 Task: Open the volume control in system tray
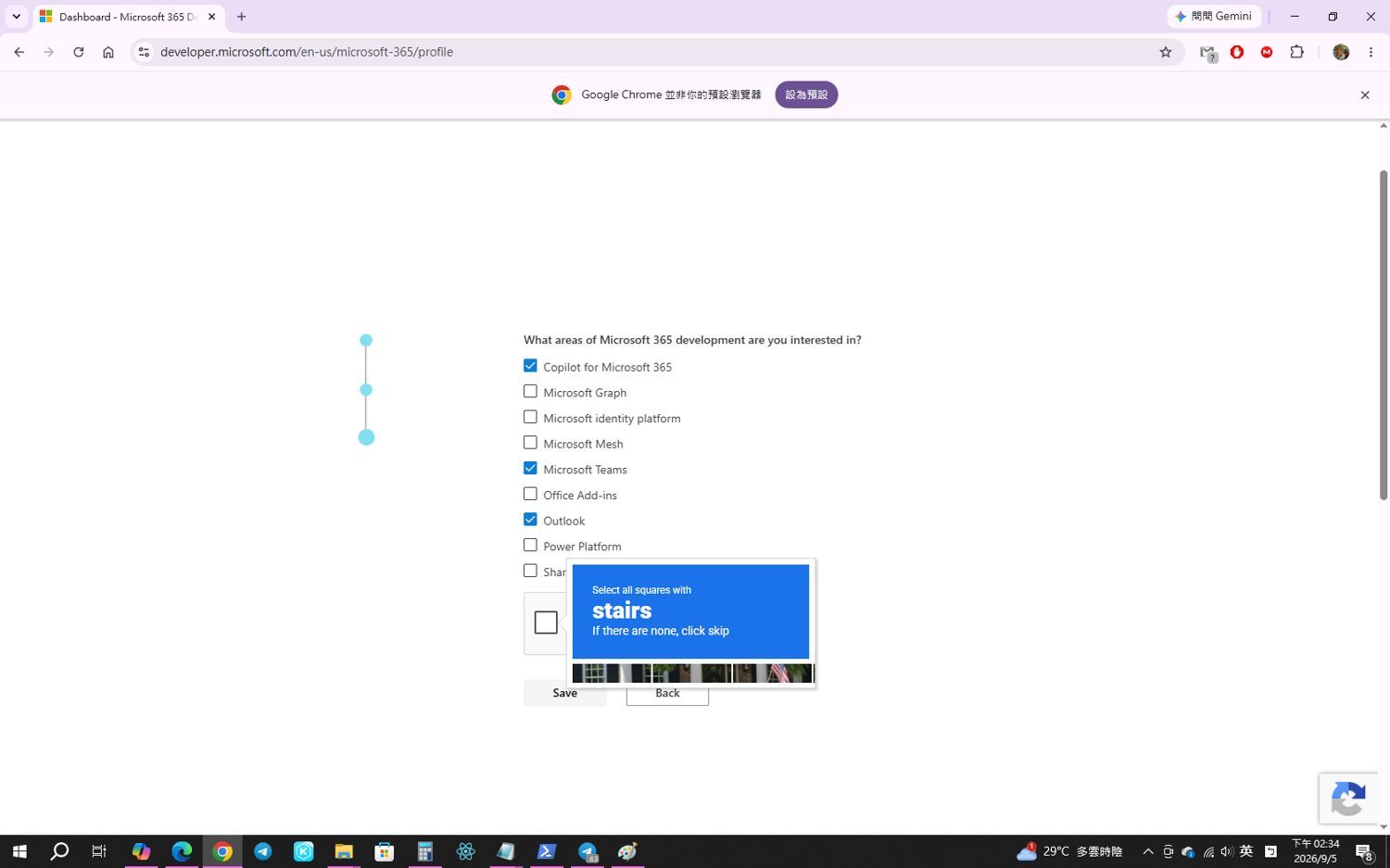tap(1227, 851)
